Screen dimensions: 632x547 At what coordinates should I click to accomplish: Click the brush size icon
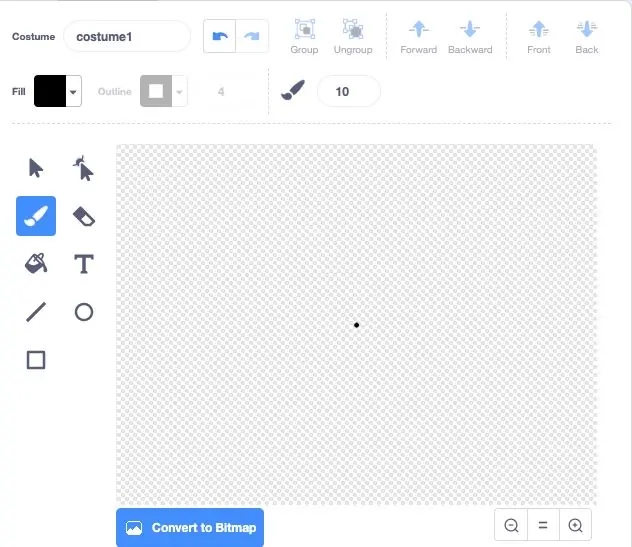pos(293,91)
